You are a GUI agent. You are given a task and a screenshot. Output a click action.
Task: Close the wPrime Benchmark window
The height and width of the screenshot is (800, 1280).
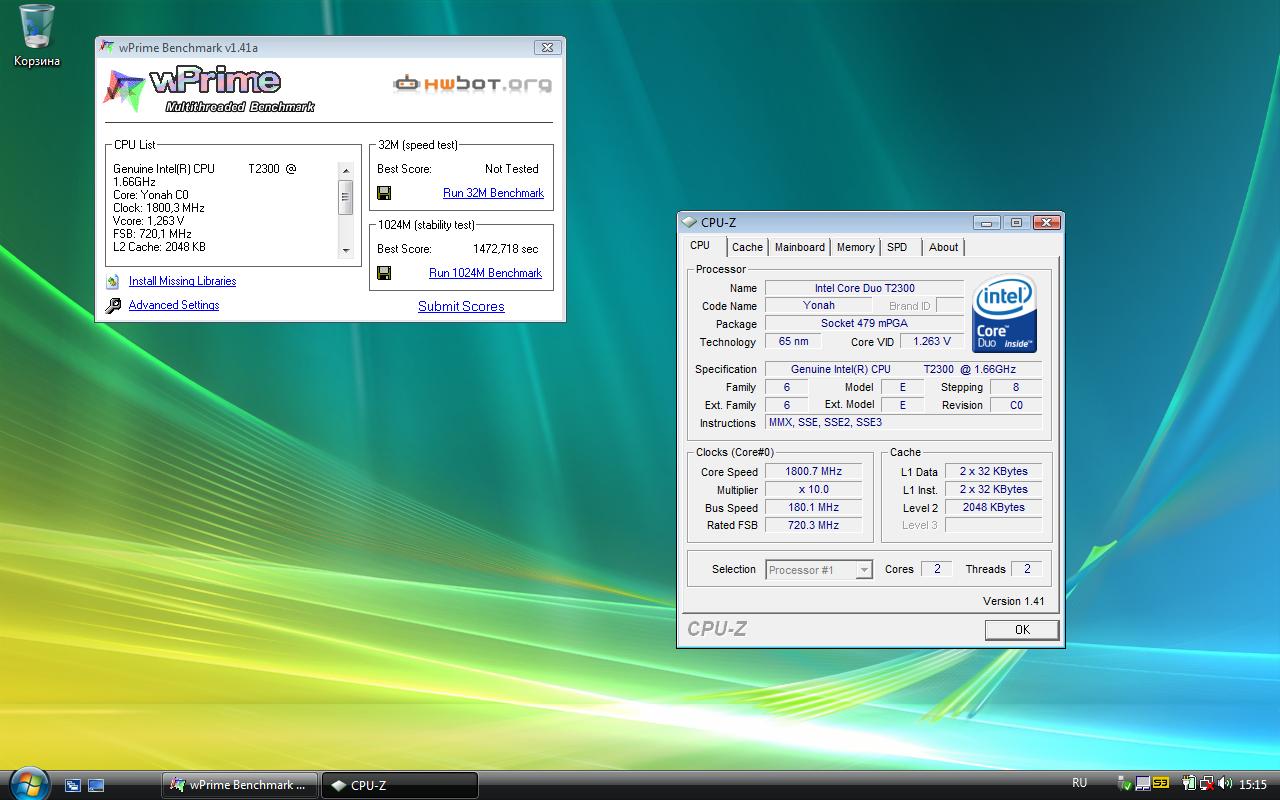[546, 47]
